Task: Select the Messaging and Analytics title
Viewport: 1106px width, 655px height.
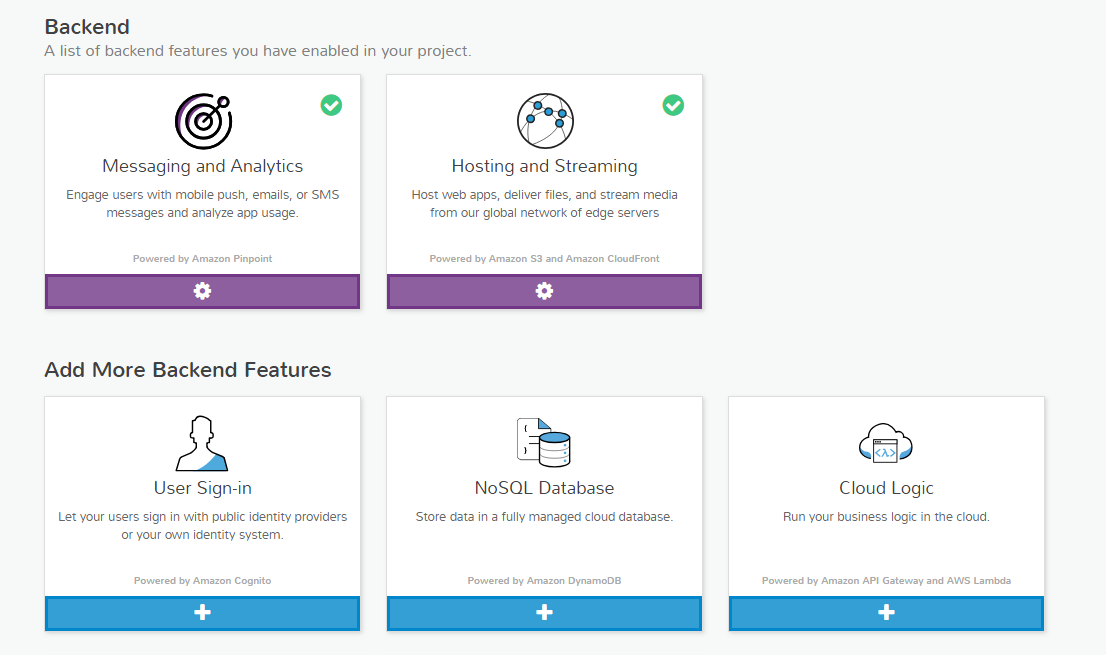Action: [202, 166]
